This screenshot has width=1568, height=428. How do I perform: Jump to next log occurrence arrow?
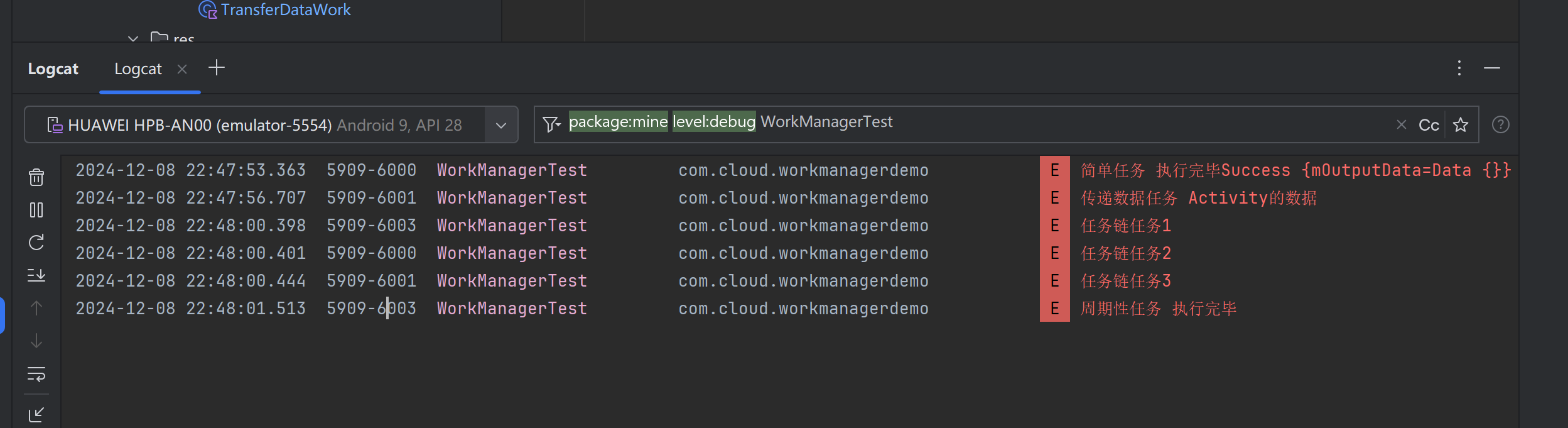point(36,341)
